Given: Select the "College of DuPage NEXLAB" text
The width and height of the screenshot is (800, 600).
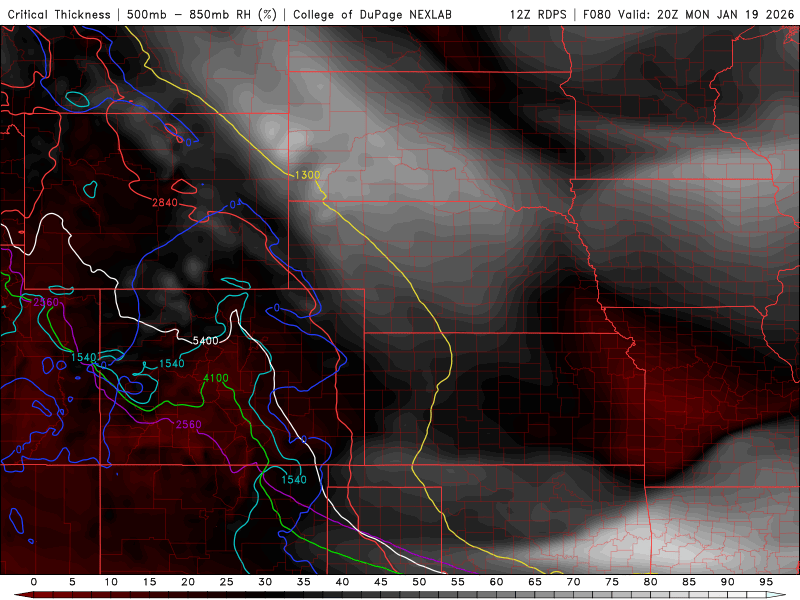Looking at the screenshot, I should pos(372,14).
